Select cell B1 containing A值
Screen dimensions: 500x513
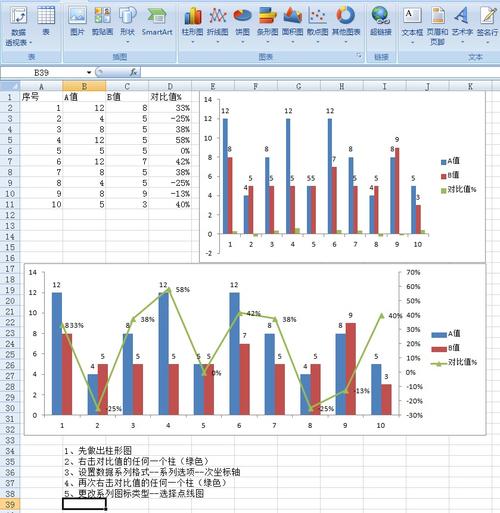pyautogui.click(x=84, y=97)
